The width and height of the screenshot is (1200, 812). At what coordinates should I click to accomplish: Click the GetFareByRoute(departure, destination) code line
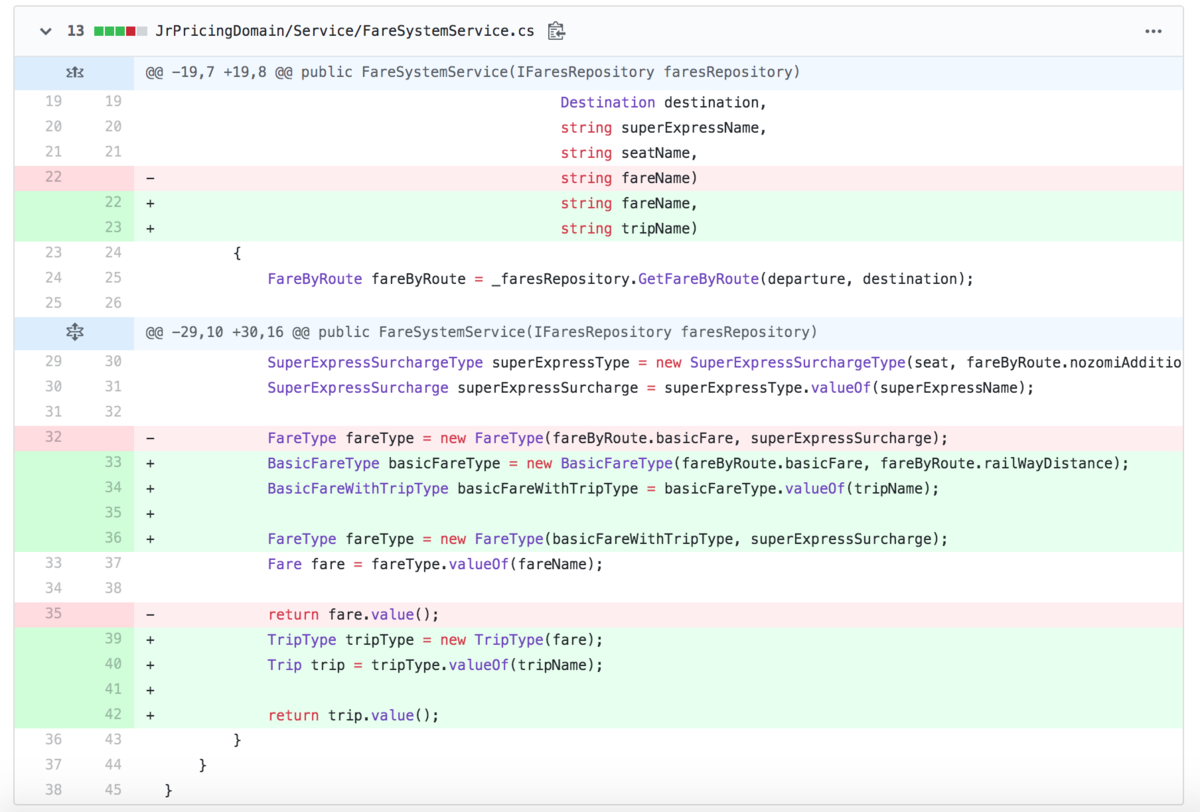tap(620, 279)
